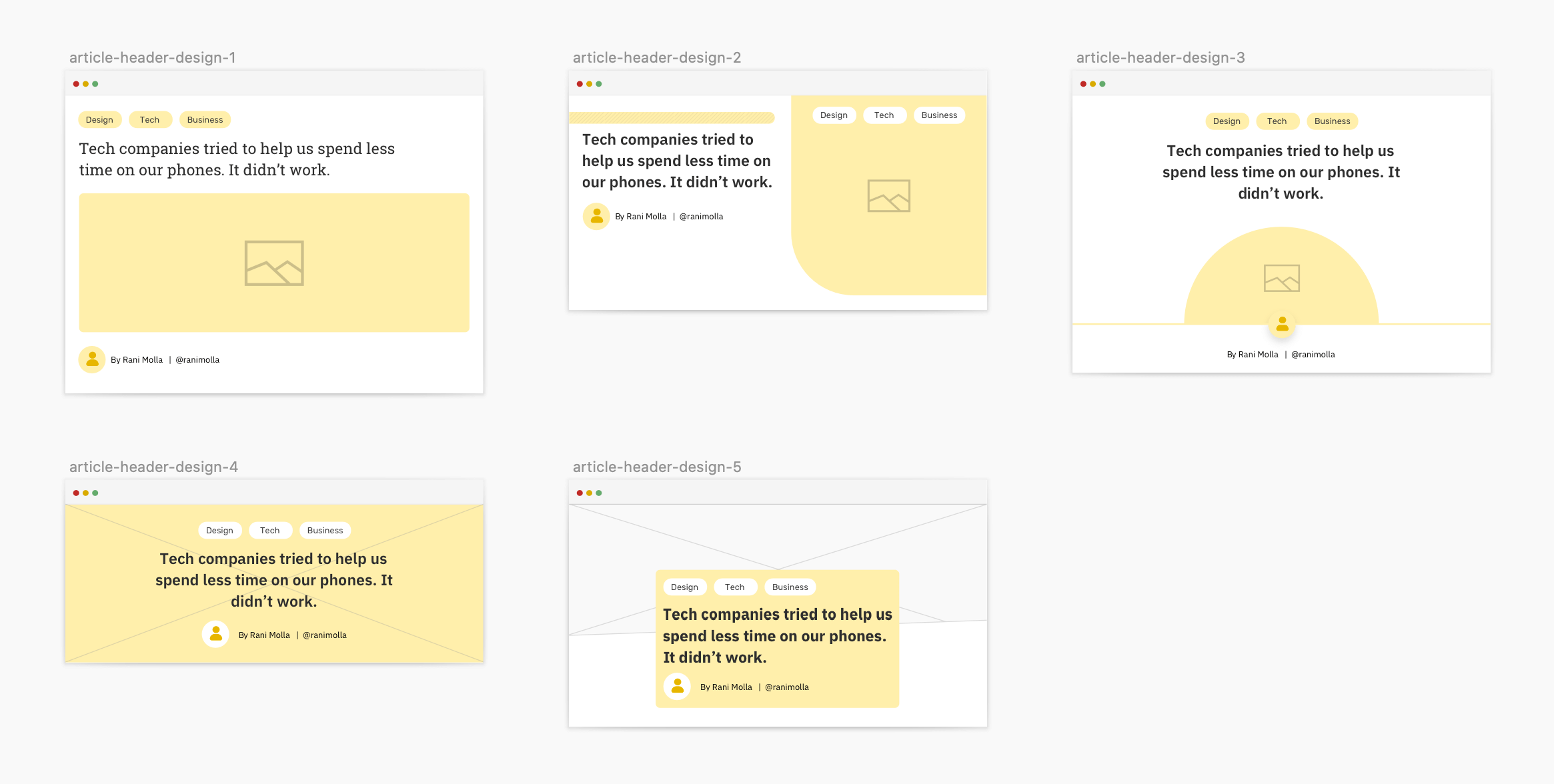Click the Tech tag in design-5 card
This screenshot has height=784, width=1554.
734,587
